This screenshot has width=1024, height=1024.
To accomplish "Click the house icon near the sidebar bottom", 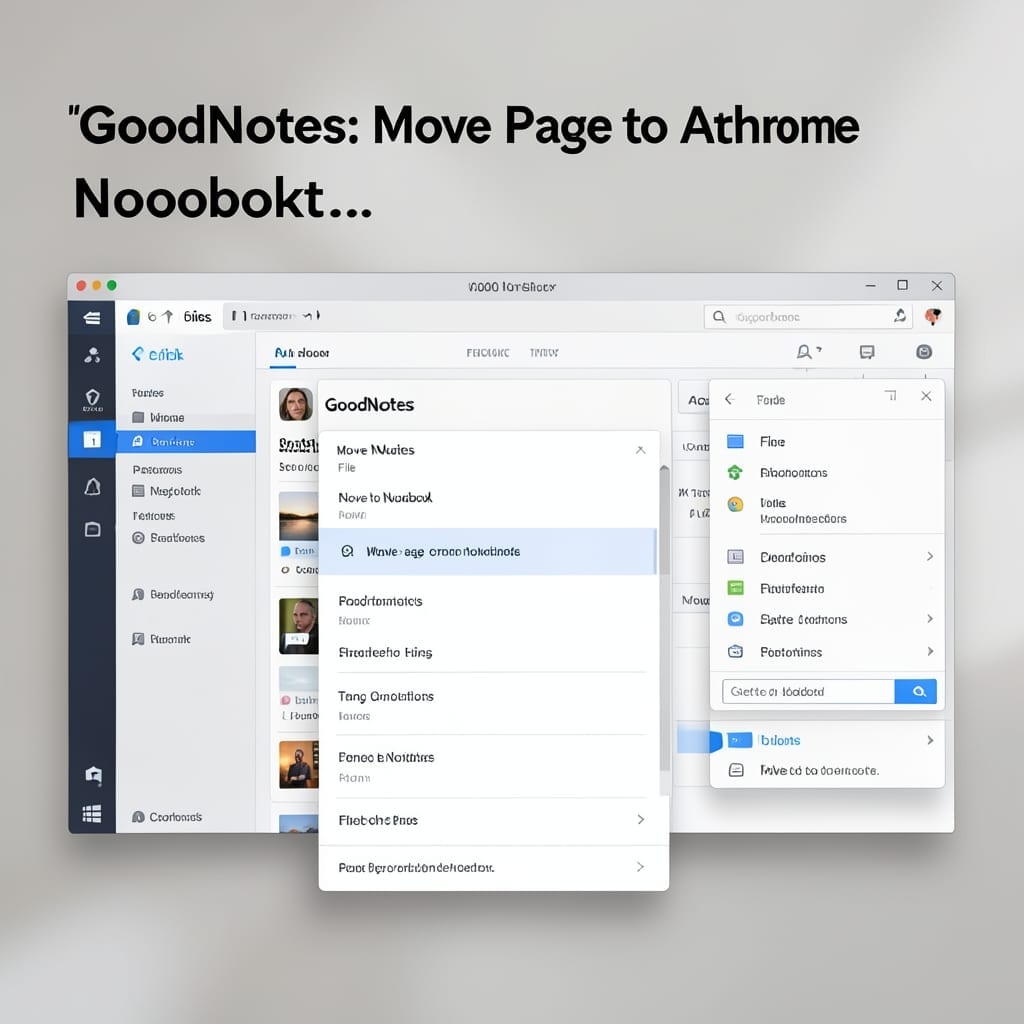I will [93, 775].
